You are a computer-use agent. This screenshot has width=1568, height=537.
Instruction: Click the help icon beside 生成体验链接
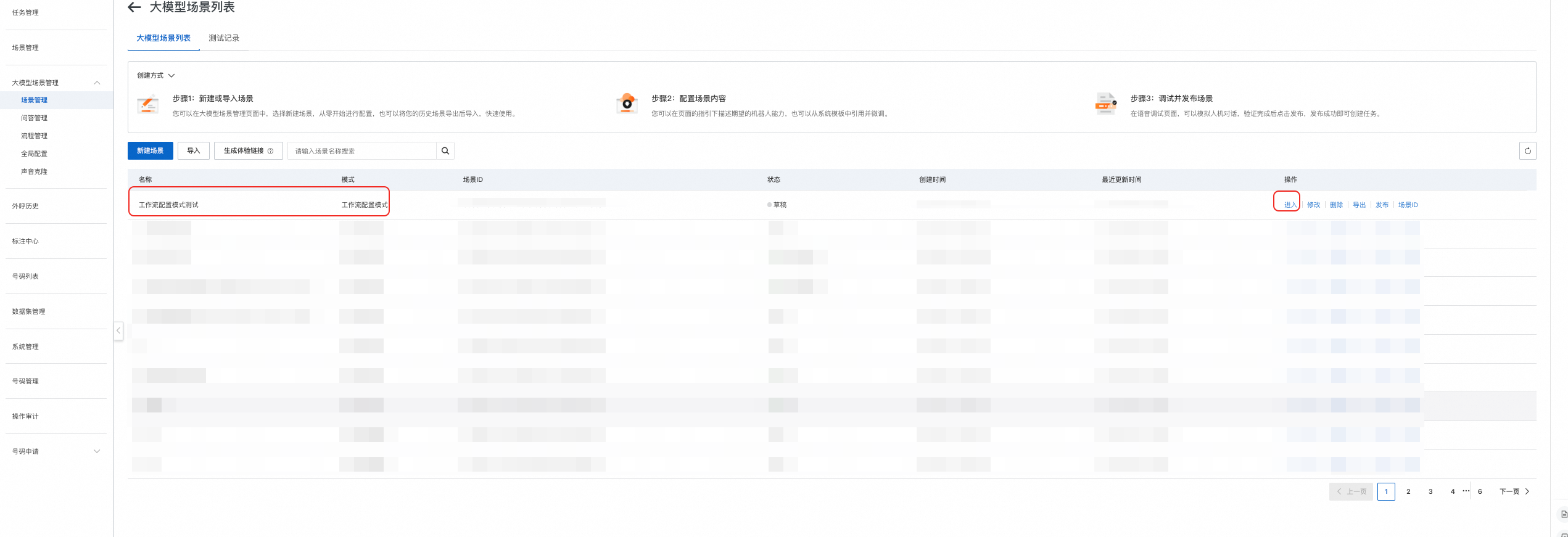[x=270, y=151]
